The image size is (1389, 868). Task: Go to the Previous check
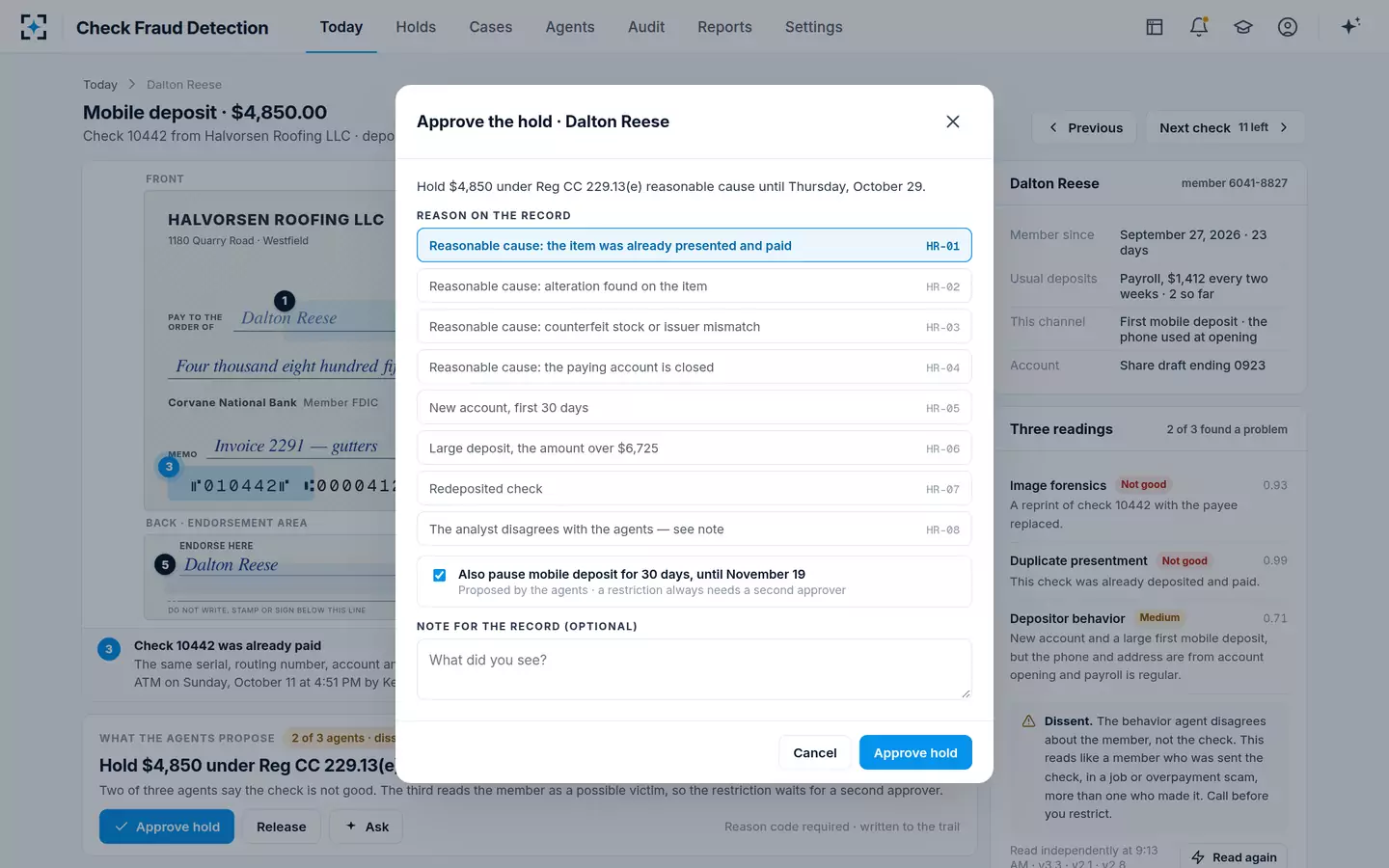click(1085, 127)
